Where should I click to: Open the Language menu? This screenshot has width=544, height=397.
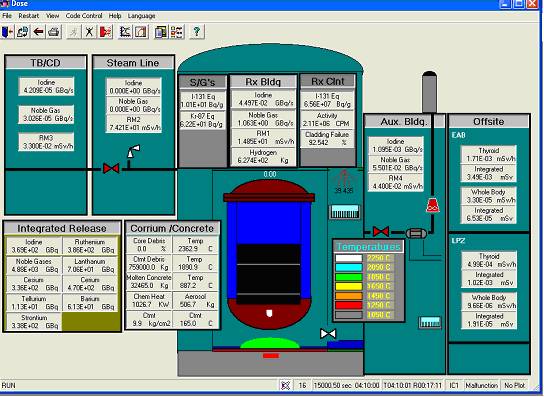(x=142, y=16)
